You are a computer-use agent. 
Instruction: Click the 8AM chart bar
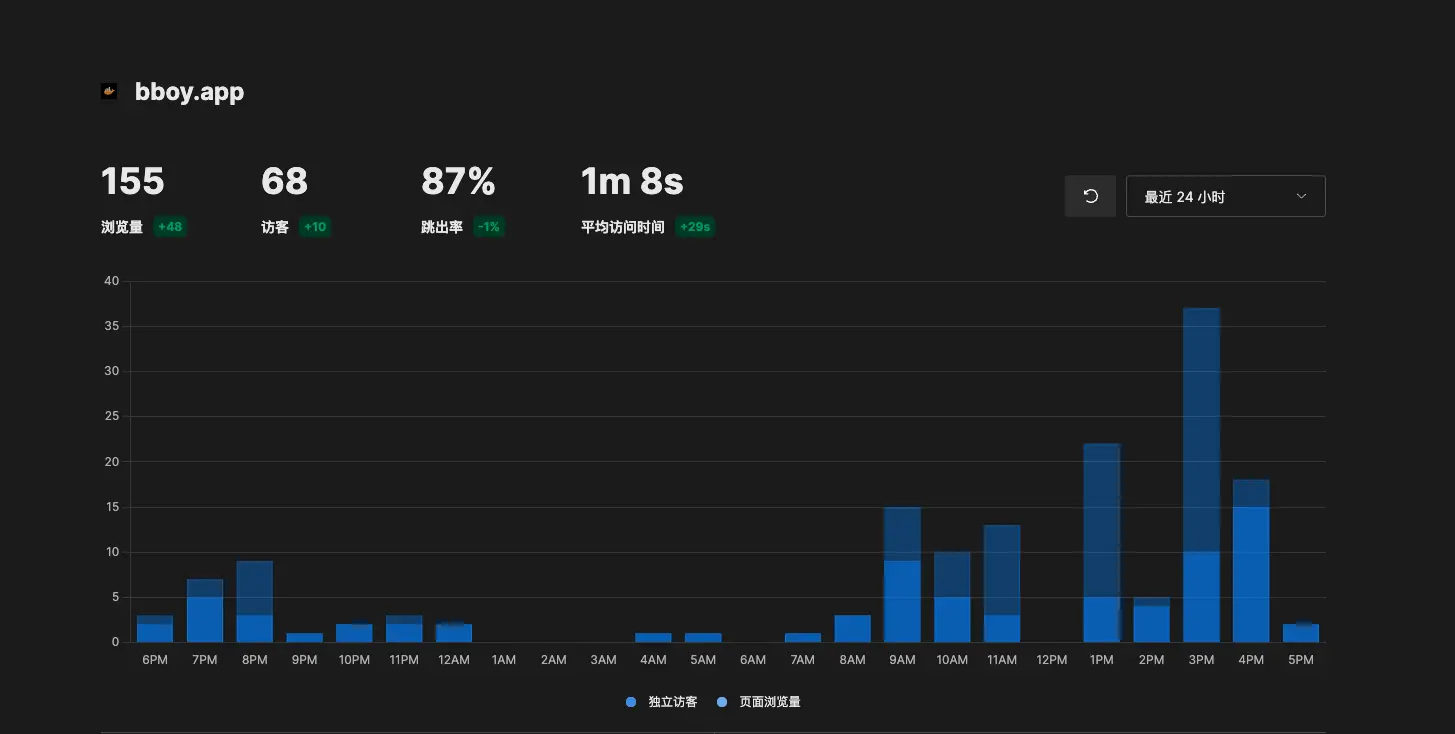[x=852, y=629]
